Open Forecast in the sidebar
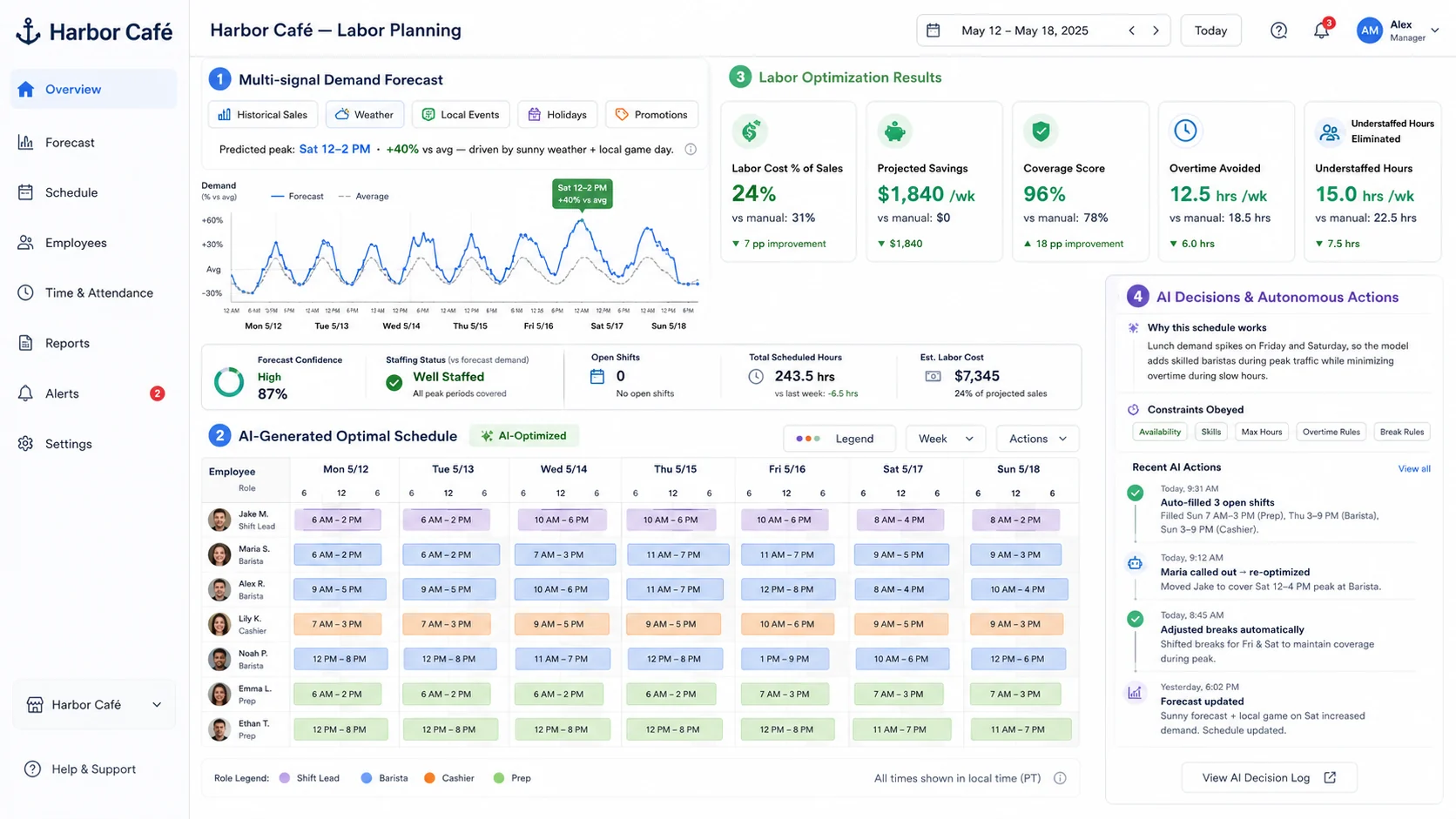Image resolution: width=1456 pixels, height=819 pixels. (94, 143)
